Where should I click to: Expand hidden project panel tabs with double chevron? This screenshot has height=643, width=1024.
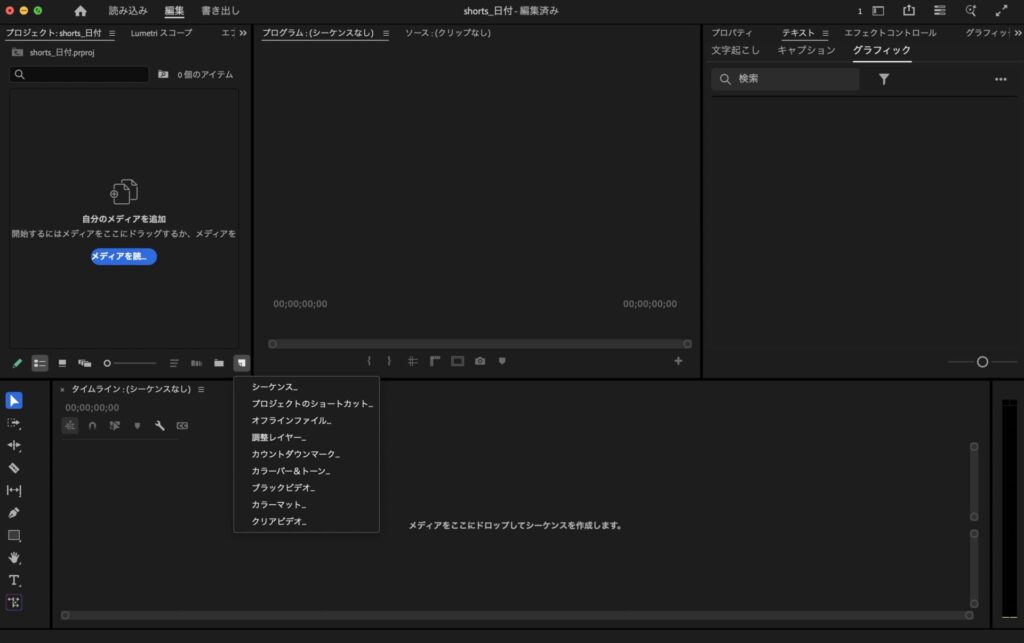pos(243,33)
